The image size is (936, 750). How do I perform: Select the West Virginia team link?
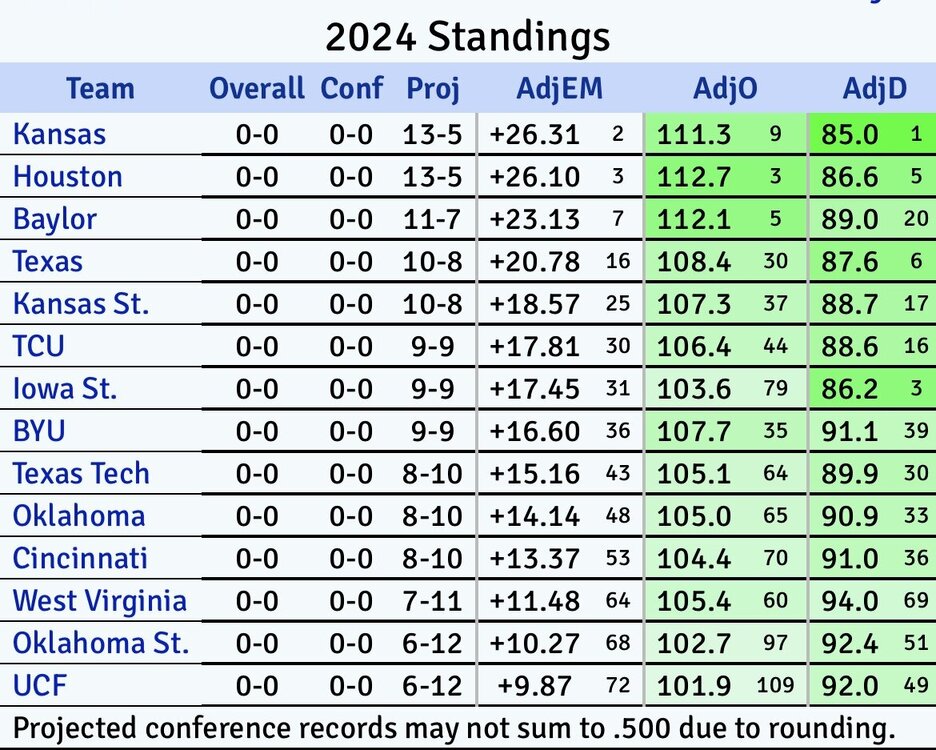click(x=99, y=601)
